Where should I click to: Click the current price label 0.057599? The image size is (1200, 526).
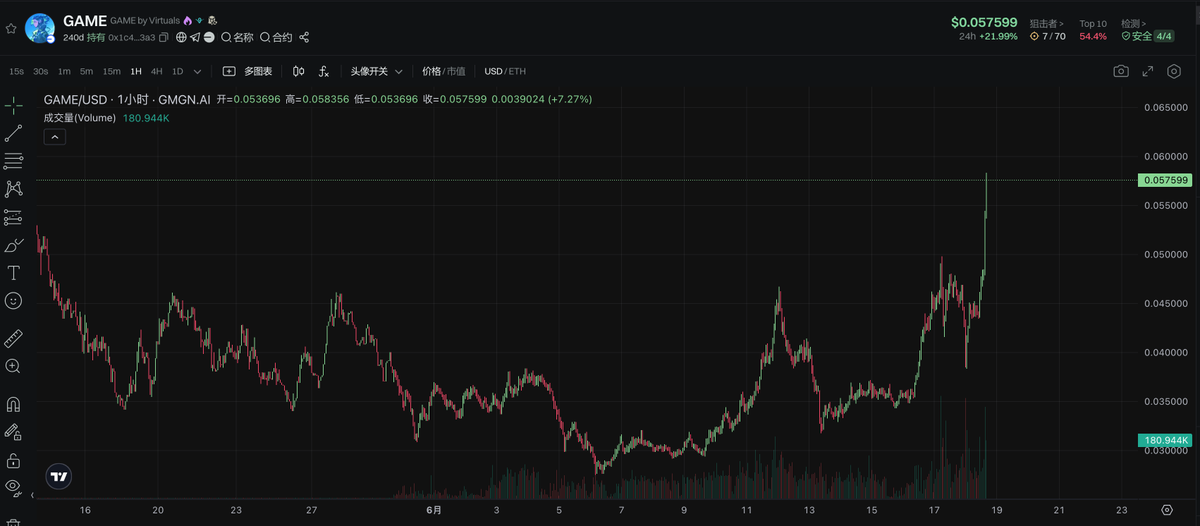tap(1164, 180)
